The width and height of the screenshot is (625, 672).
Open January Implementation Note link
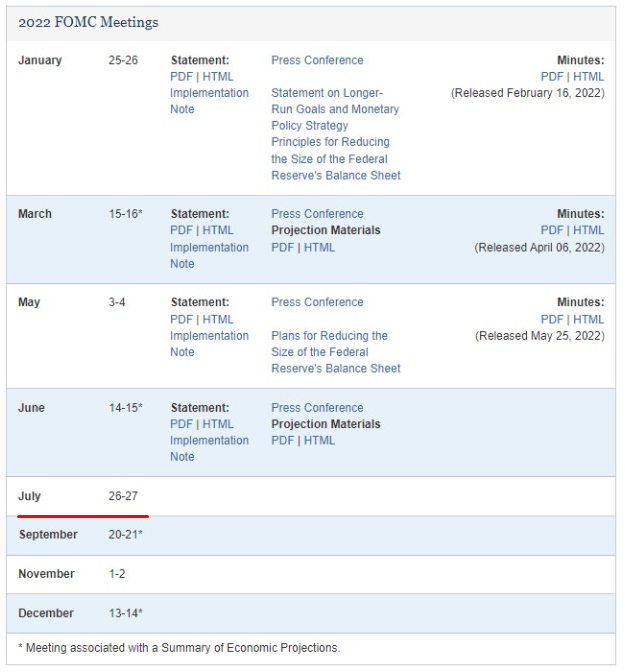209,101
